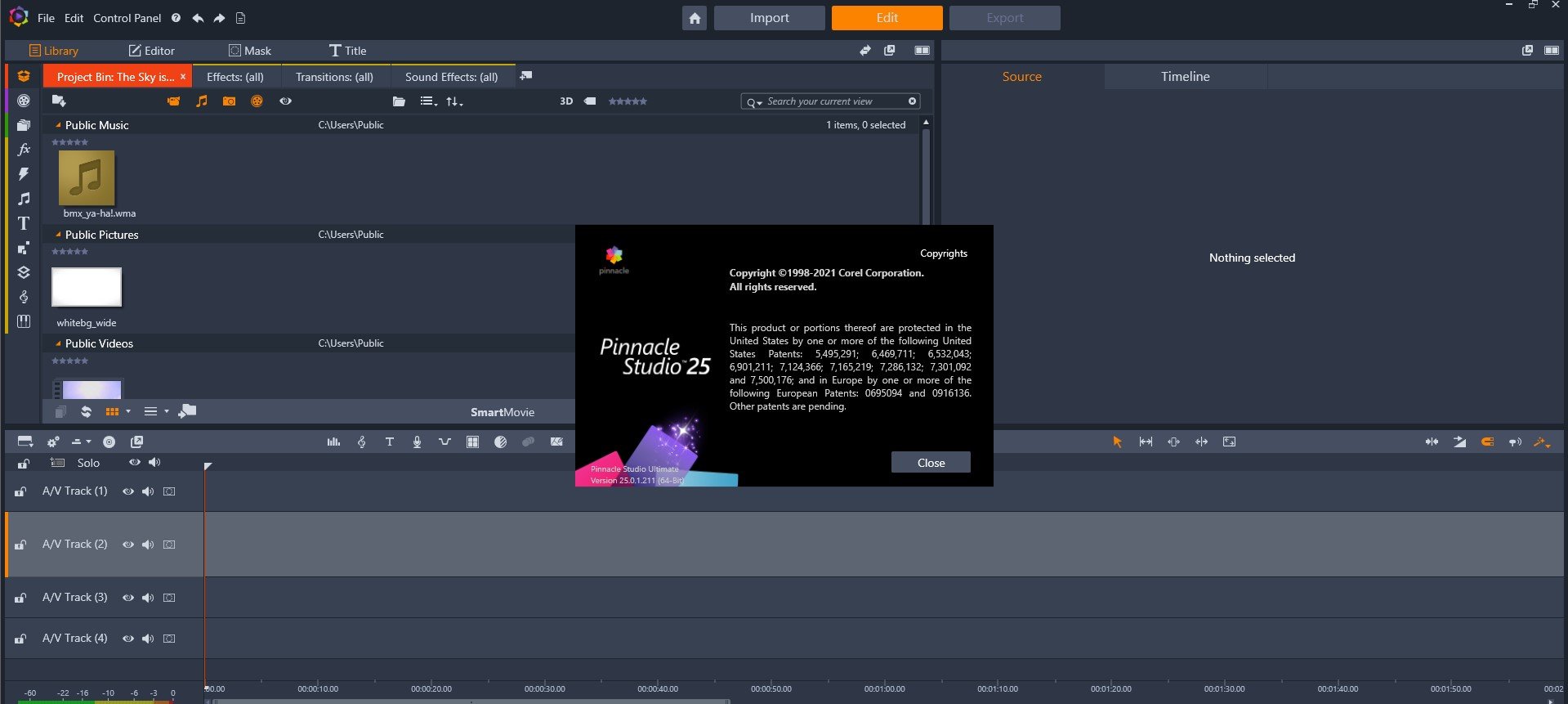1568x704 pixels.
Task: Click the orange Edit button
Action: (x=887, y=18)
